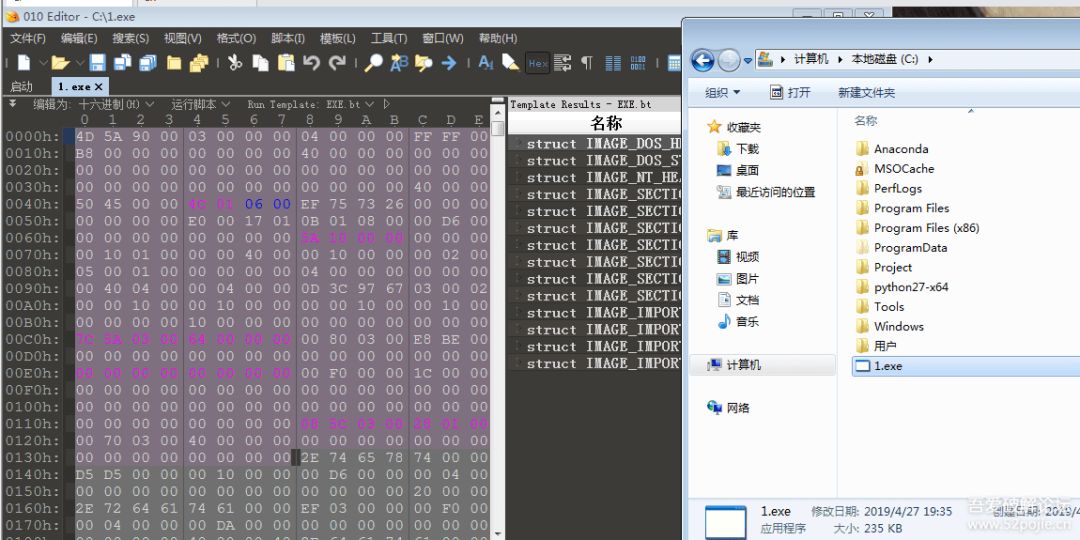The height and width of the screenshot is (540, 1080).
Task: Select struct IMAGE_NT_HEADERS row in Template Results
Action: pos(595,178)
